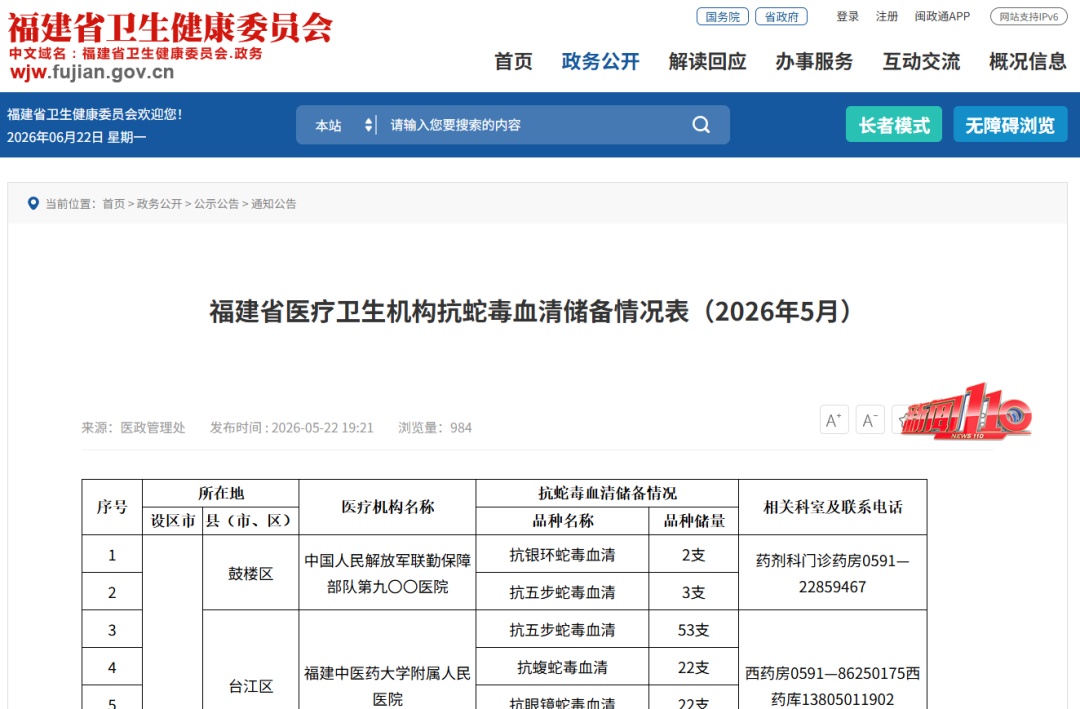
Task: Click the 鼓楼区 table cell
Action: coord(251,574)
